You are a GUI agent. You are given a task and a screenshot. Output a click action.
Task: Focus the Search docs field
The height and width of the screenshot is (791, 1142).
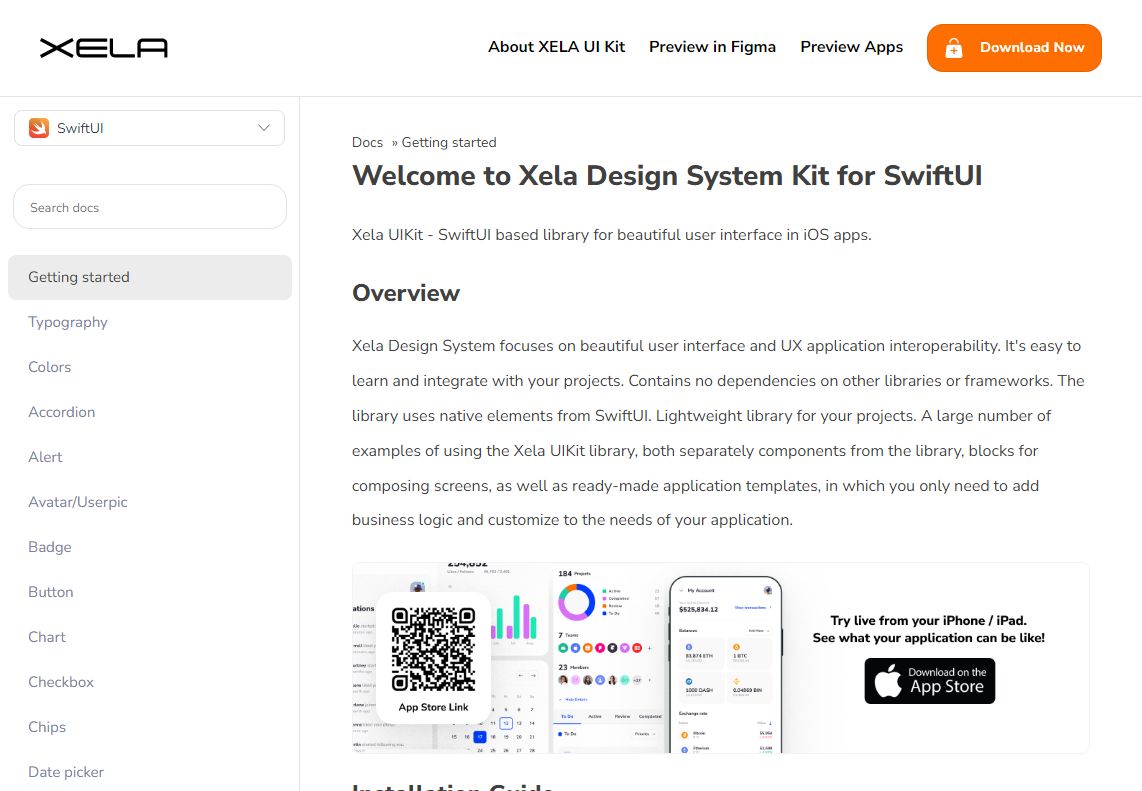coord(150,207)
